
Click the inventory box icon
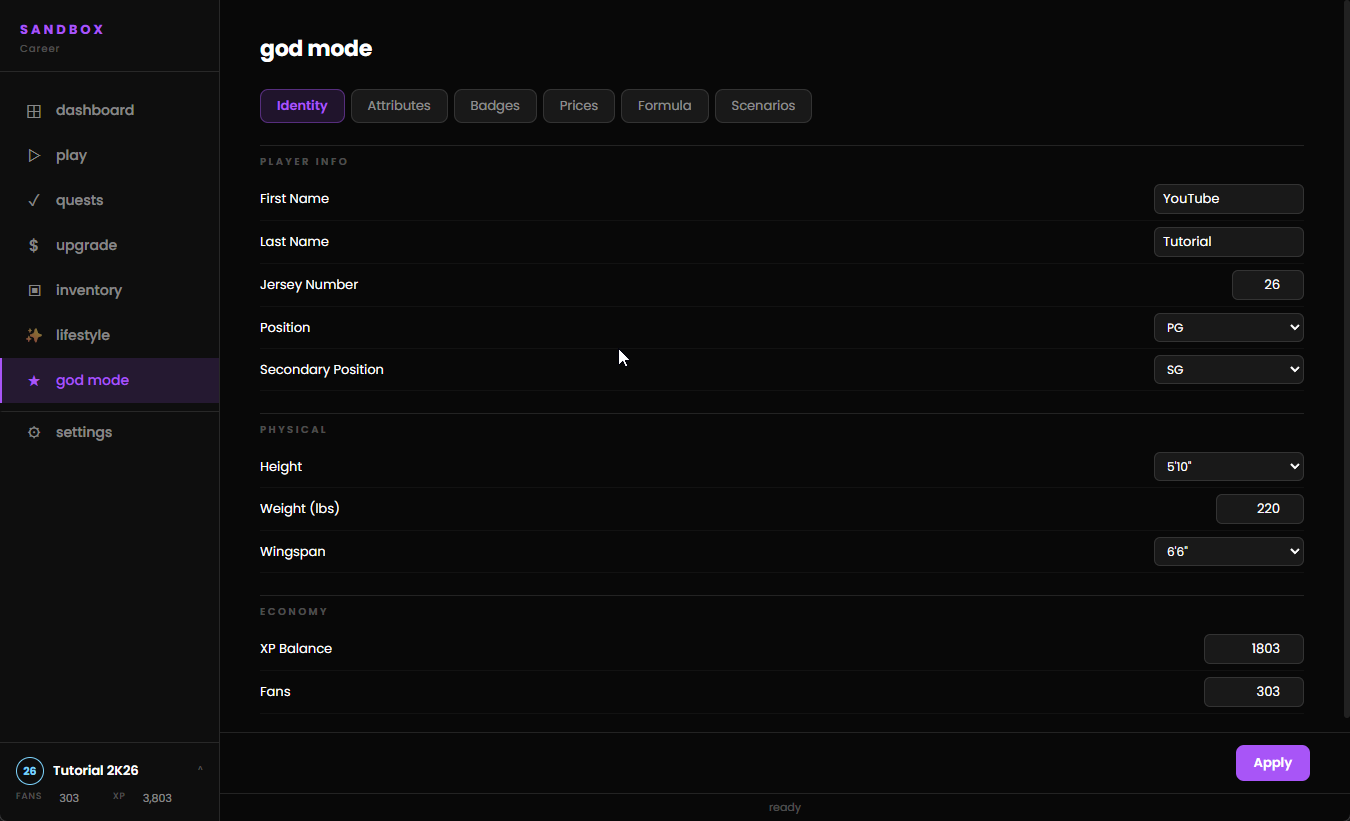coord(34,290)
